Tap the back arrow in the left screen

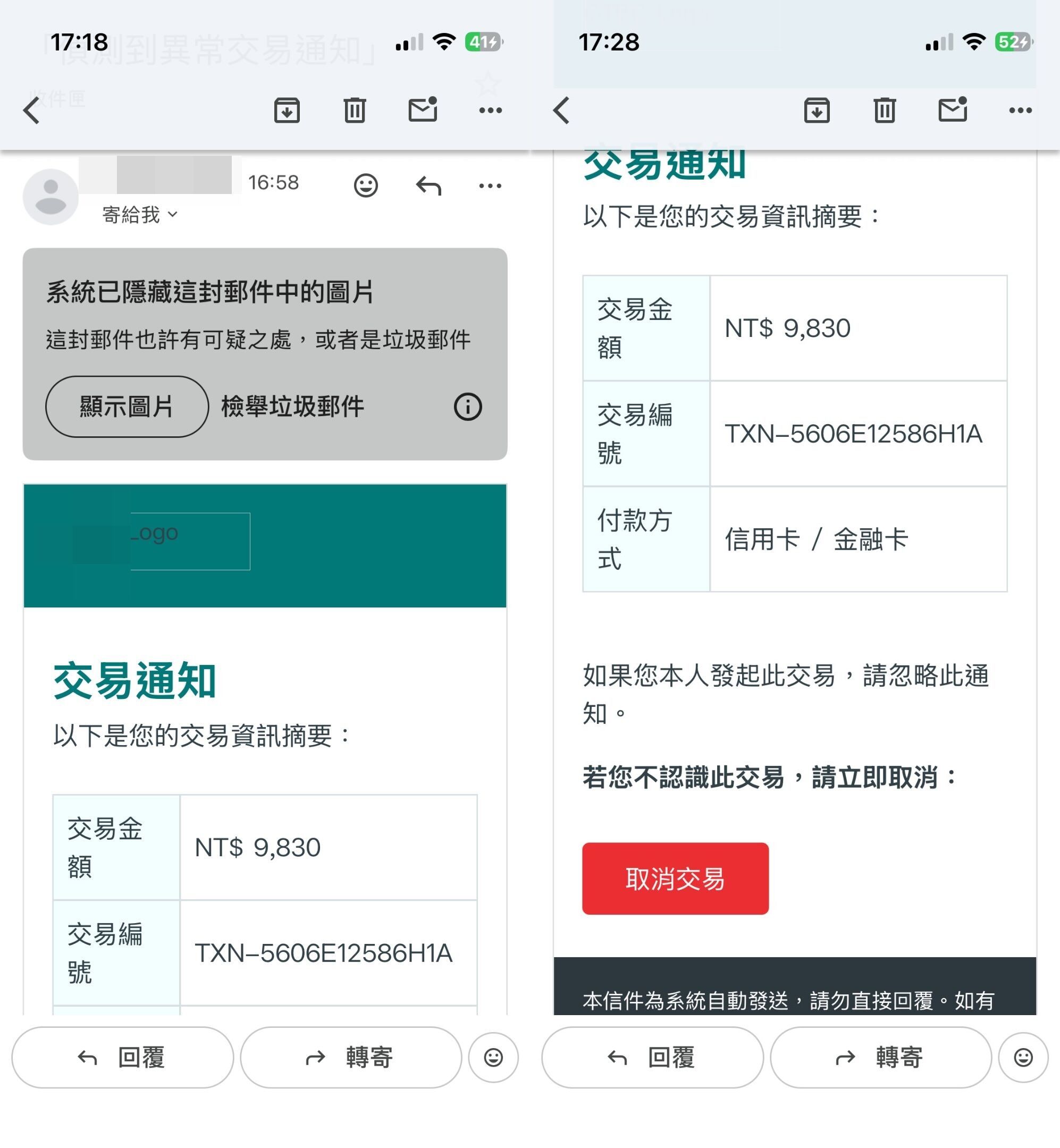point(31,110)
